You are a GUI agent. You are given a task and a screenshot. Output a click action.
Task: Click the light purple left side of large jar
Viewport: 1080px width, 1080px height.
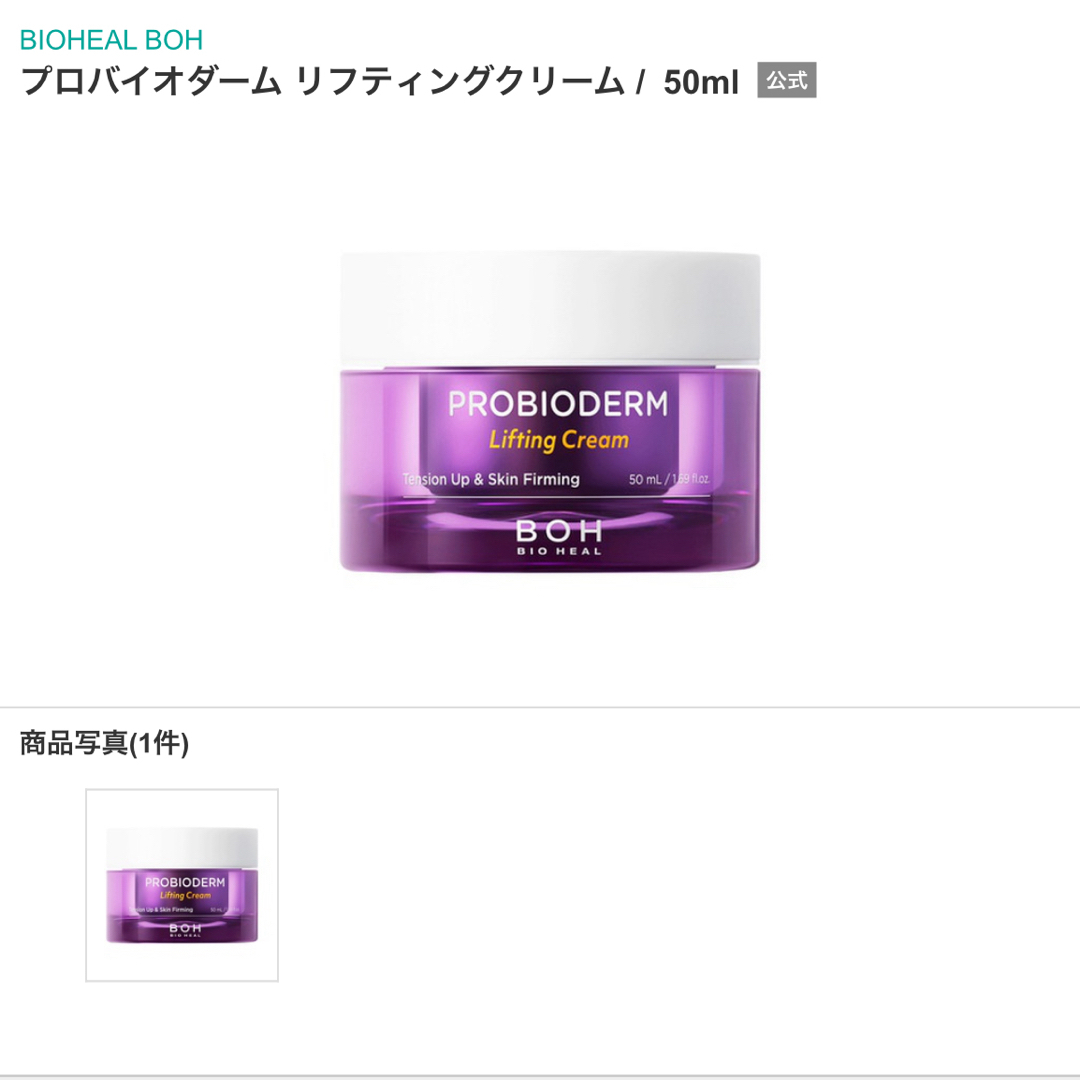pyautogui.click(x=380, y=430)
